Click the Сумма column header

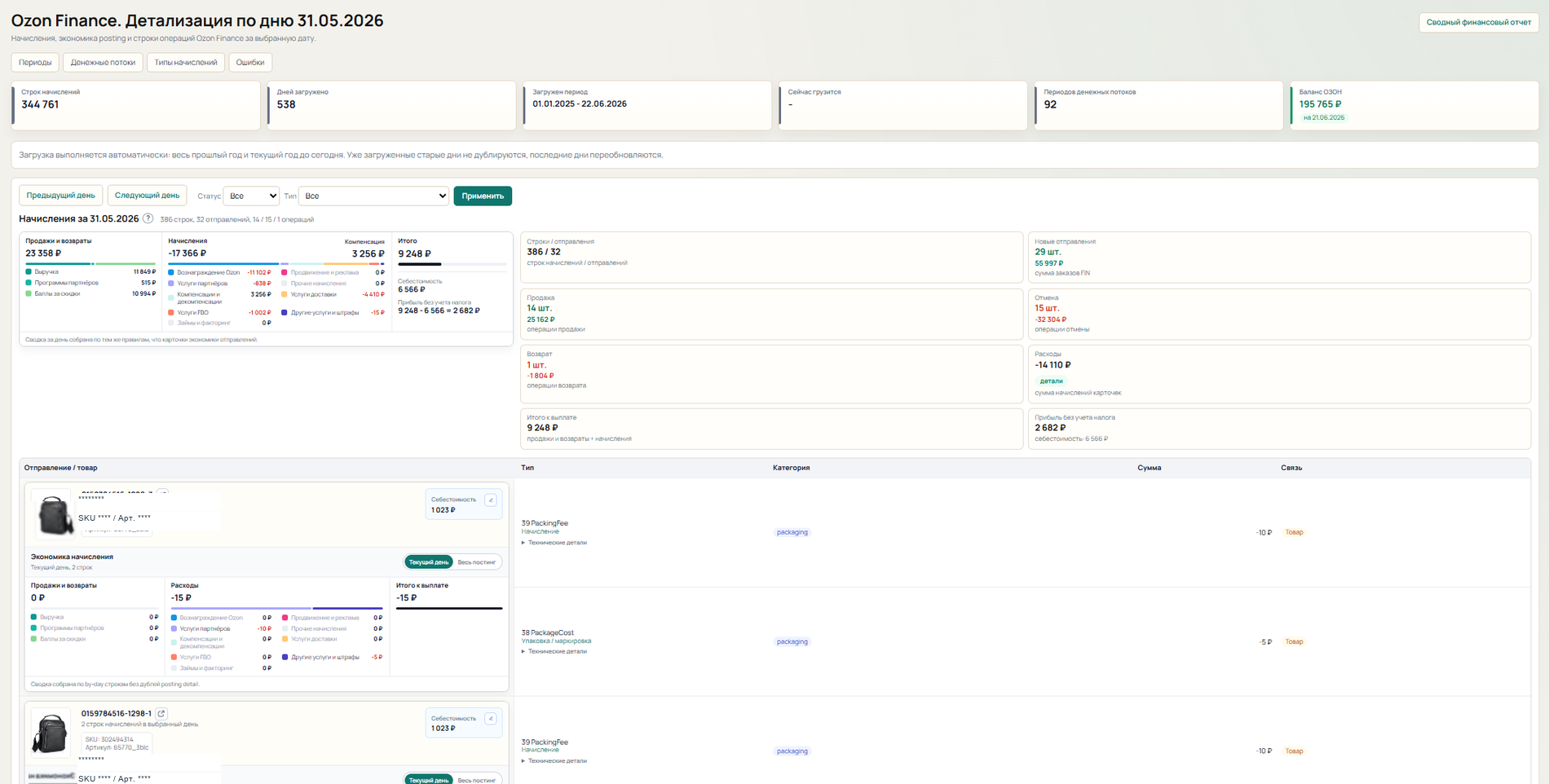click(1149, 468)
